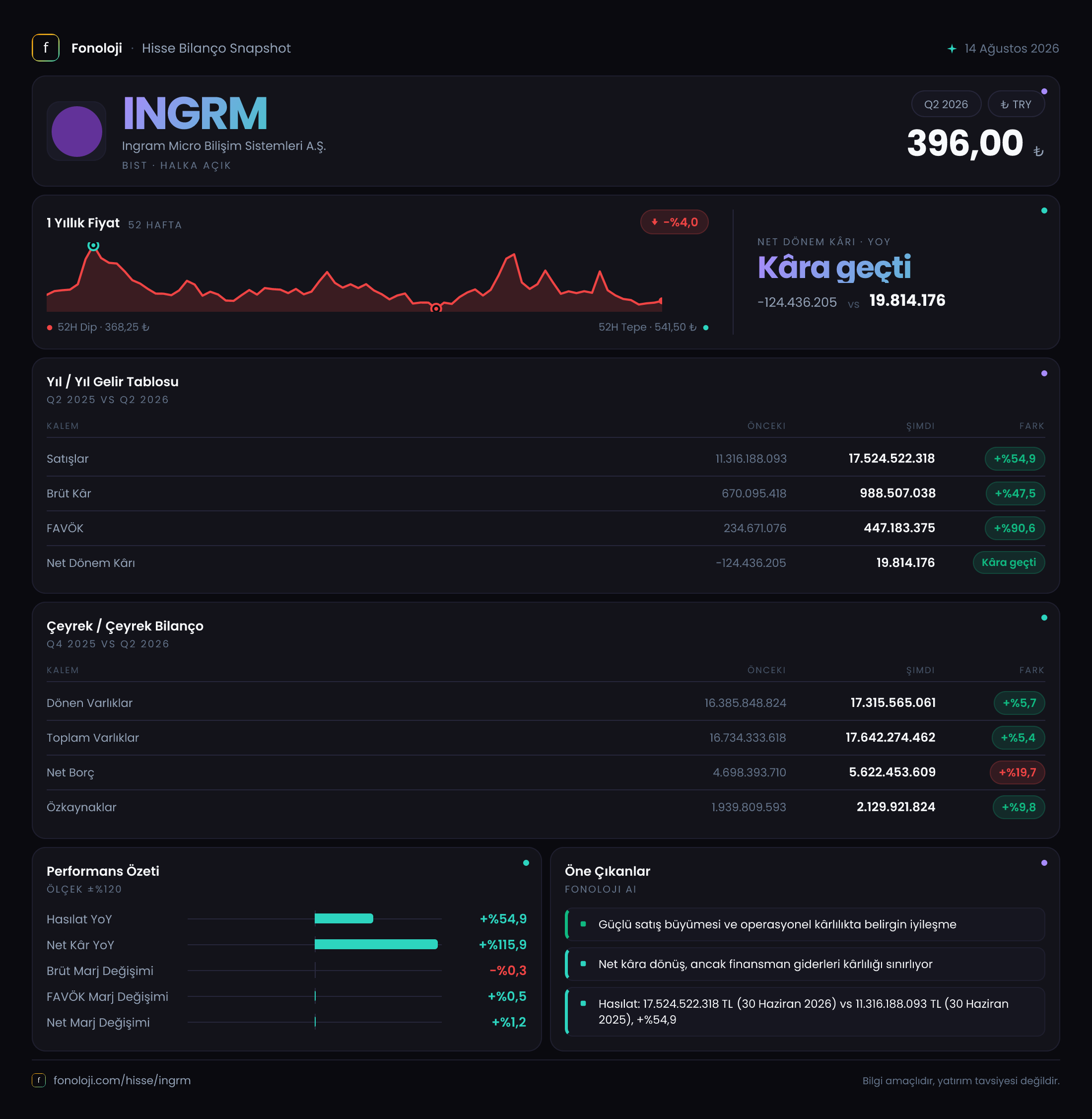Click the 17.315.565.061 Dönen Varlıklar value
This screenshot has width=1092, height=1119.
coord(893,703)
